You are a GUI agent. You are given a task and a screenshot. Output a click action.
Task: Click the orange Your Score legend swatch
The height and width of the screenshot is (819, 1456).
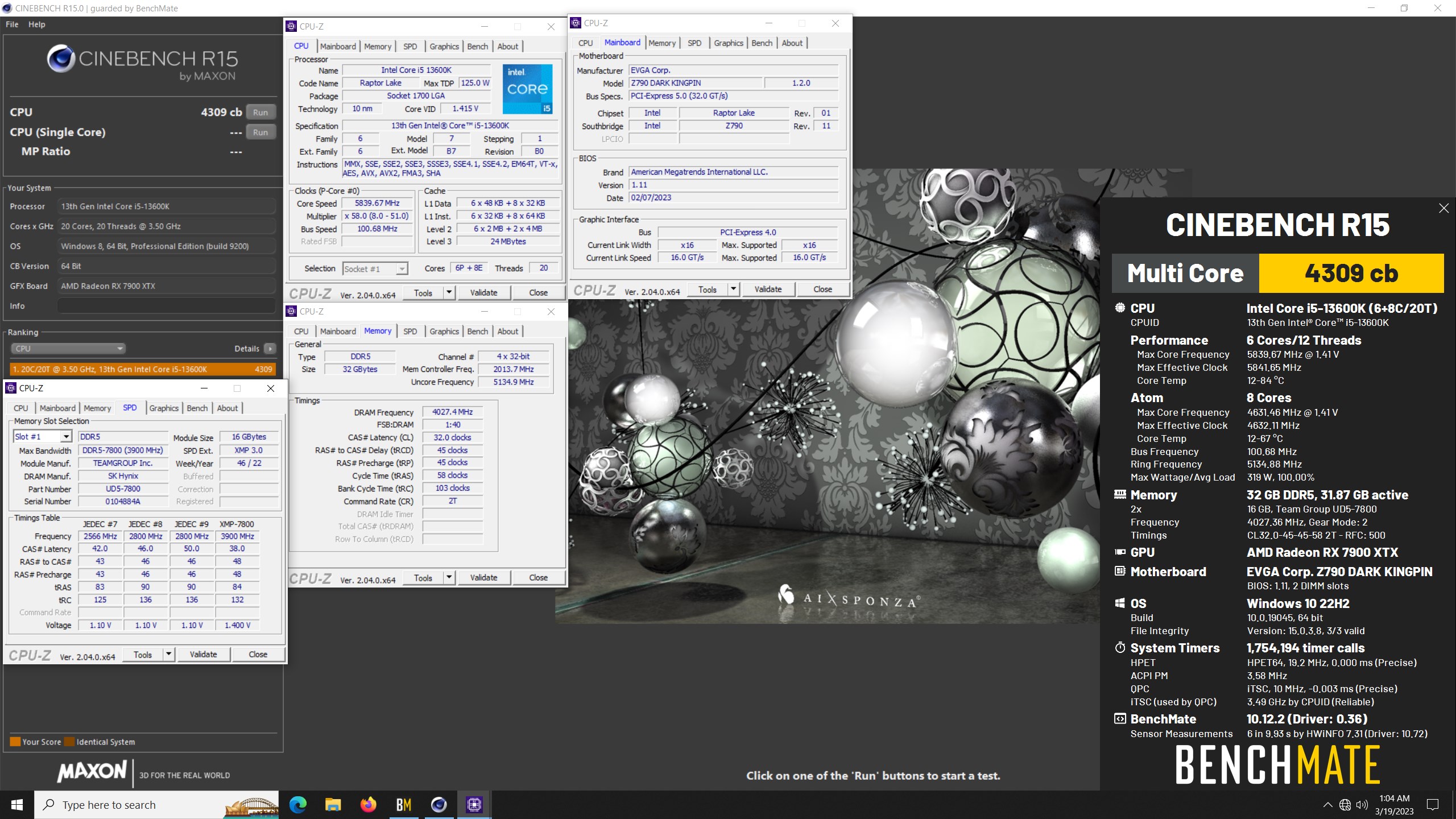click(15, 742)
